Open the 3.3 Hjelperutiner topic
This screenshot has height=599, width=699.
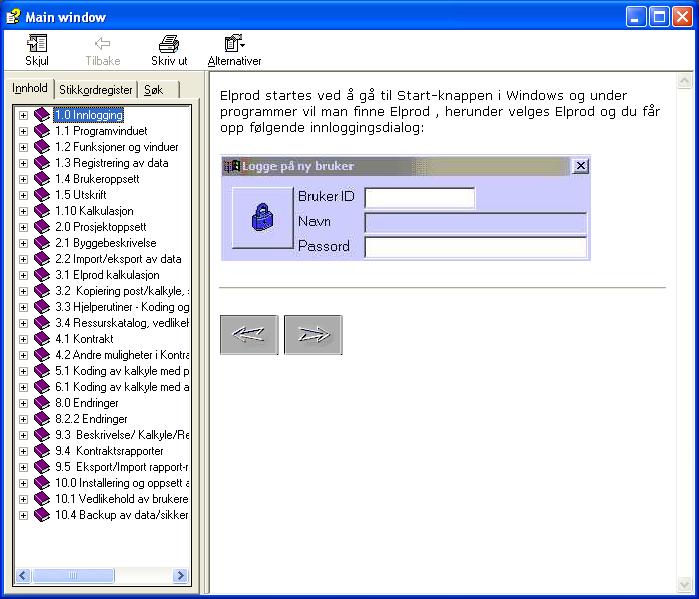(x=122, y=307)
